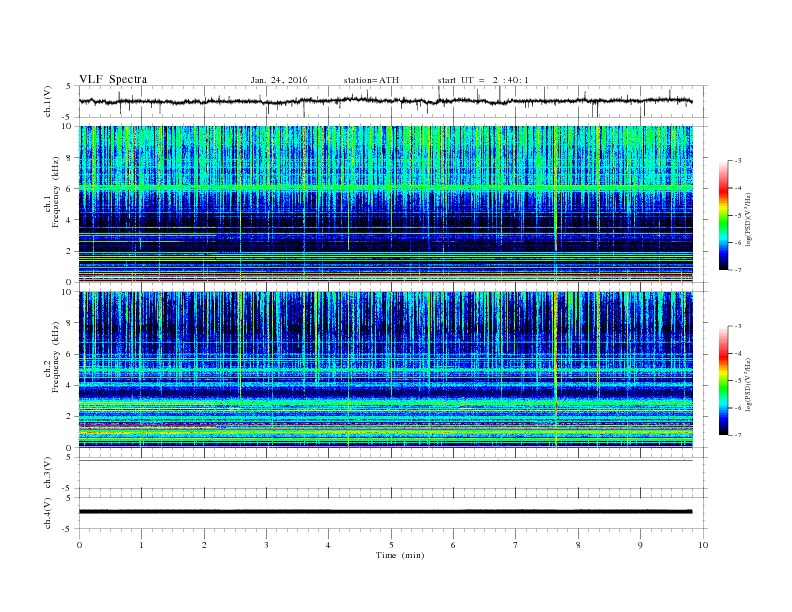Viewport: 792px width, 612px height.
Task: Select the "start UT = 2 :40: 1" text
Action: (x=483, y=80)
